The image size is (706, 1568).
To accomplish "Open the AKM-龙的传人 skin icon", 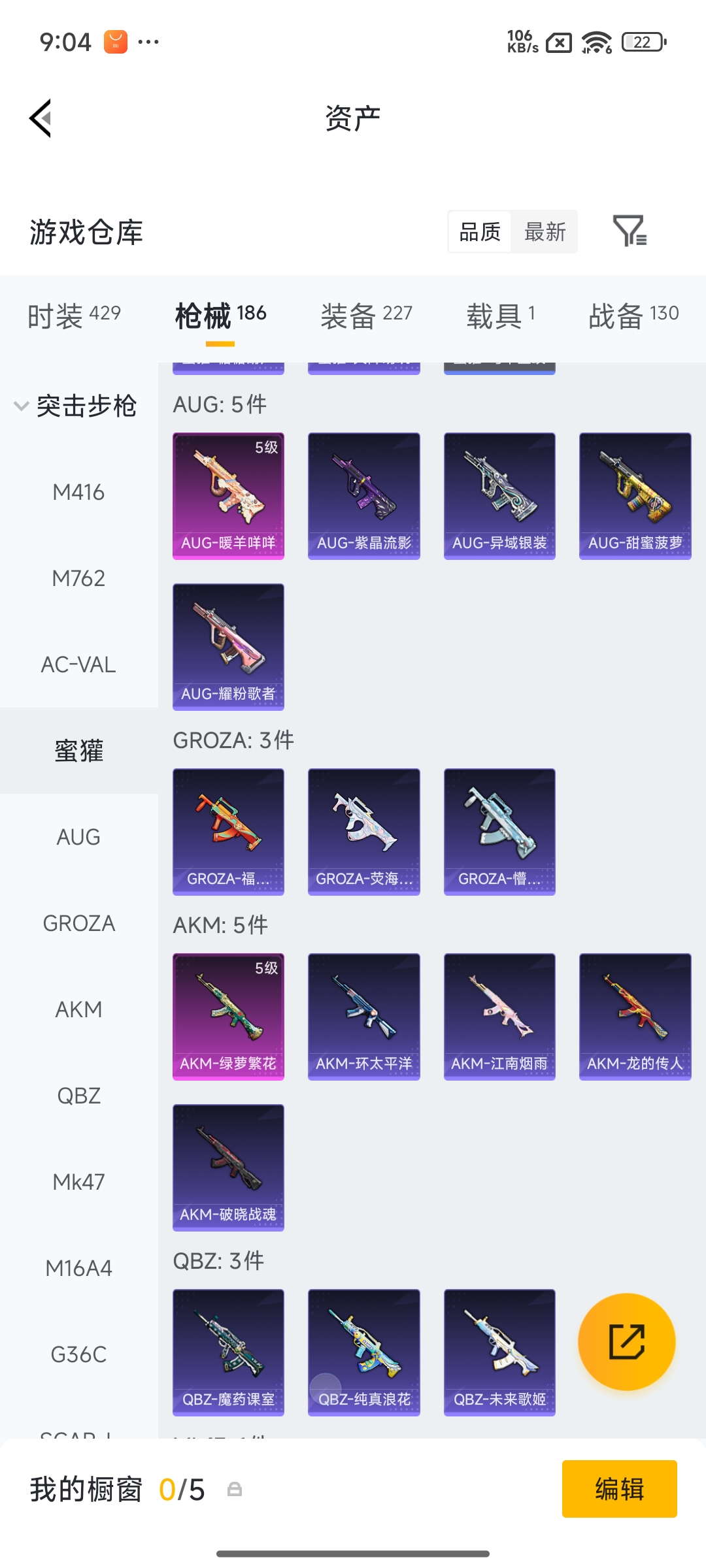I will [x=635, y=1017].
